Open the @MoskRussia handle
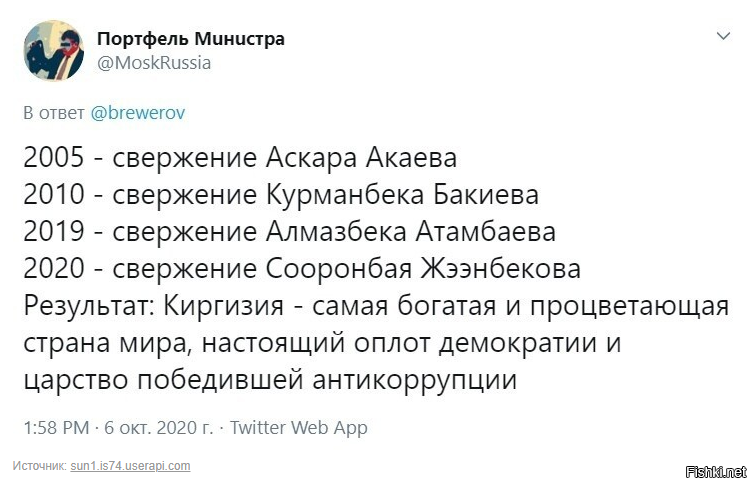Viewport: 752px width, 484px height. (154, 63)
